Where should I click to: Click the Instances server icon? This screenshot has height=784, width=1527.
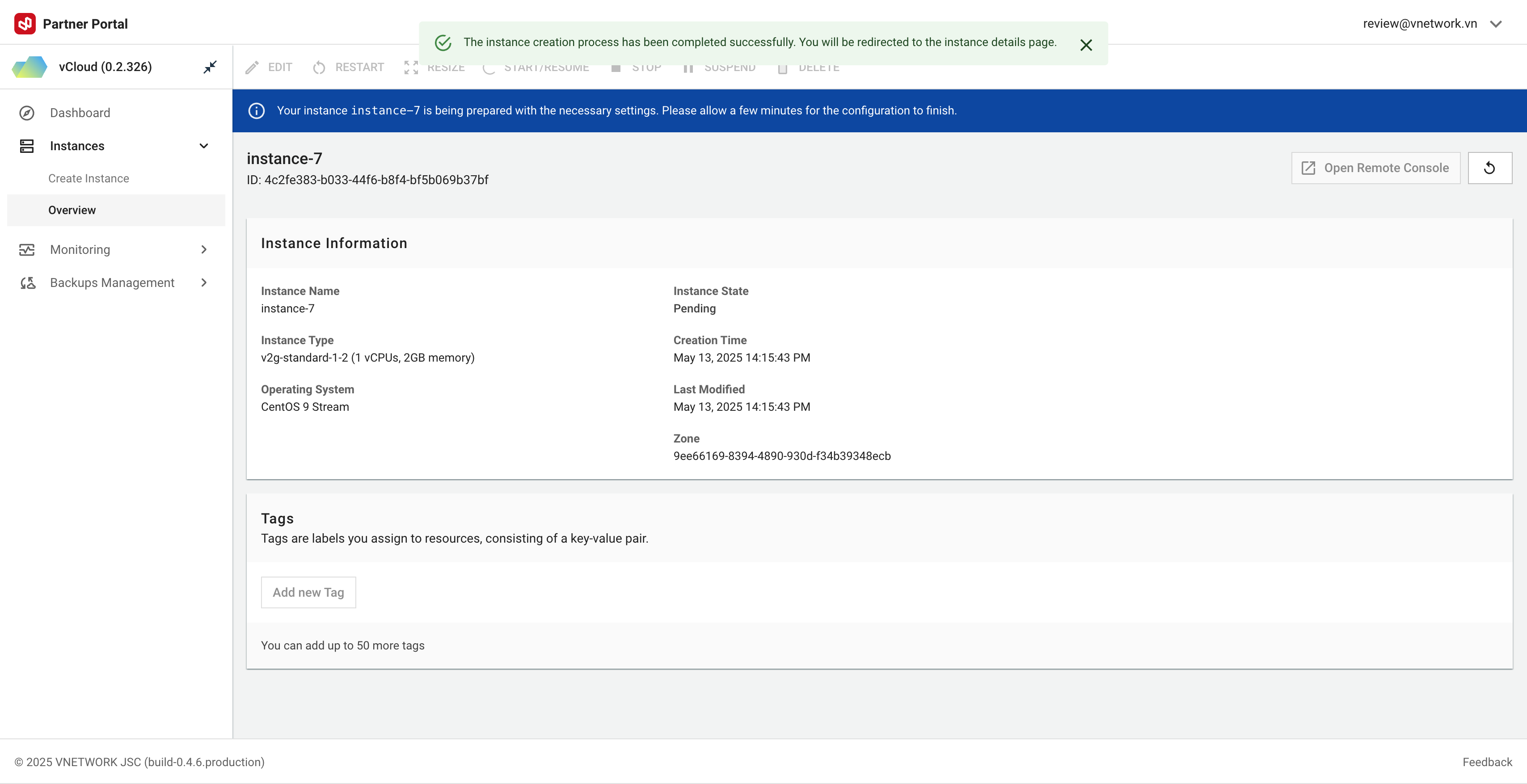click(27, 146)
